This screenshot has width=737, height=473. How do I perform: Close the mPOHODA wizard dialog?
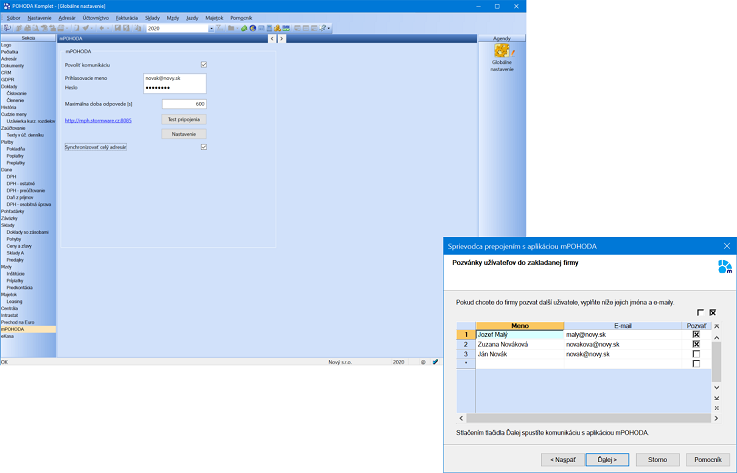point(727,246)
